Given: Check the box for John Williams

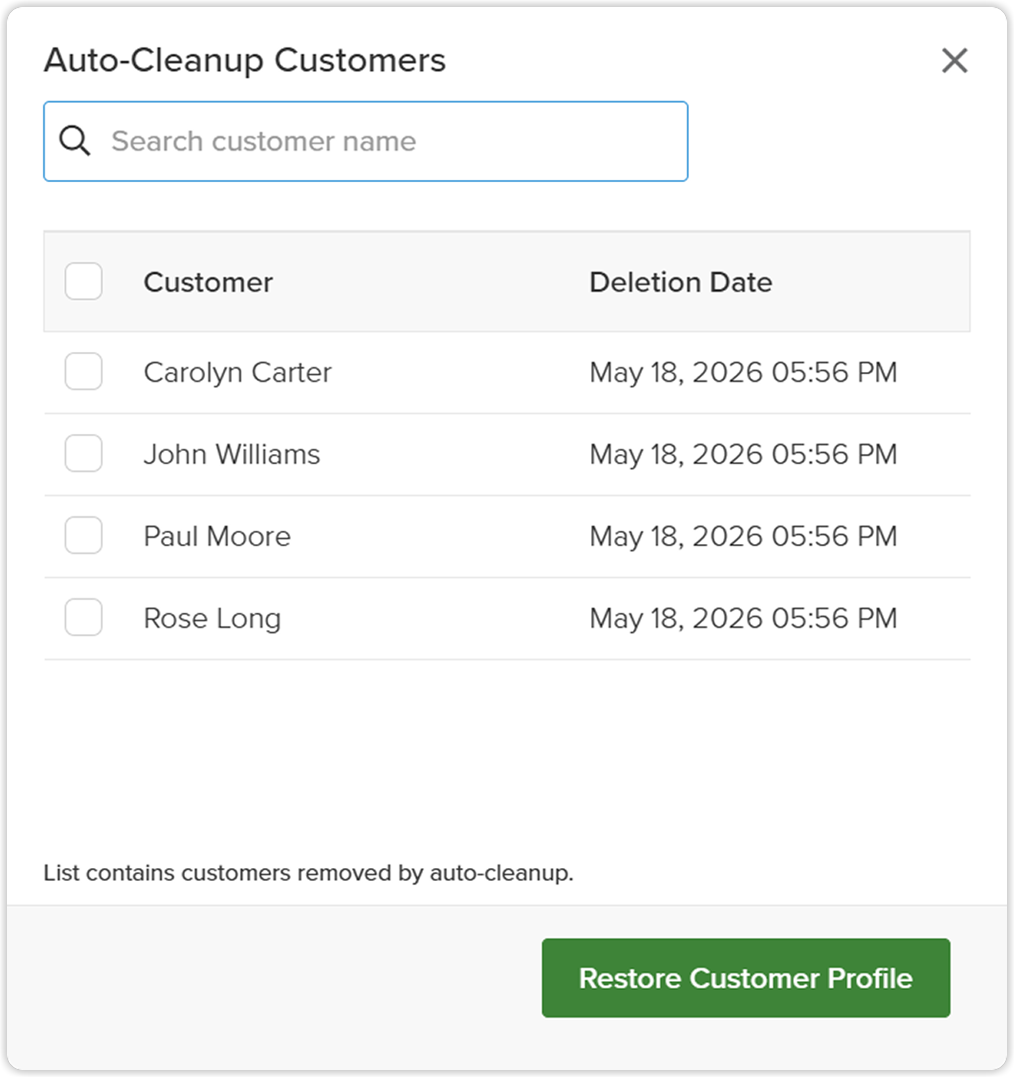Looking at the screenshot, I should [x=83, y=453].
